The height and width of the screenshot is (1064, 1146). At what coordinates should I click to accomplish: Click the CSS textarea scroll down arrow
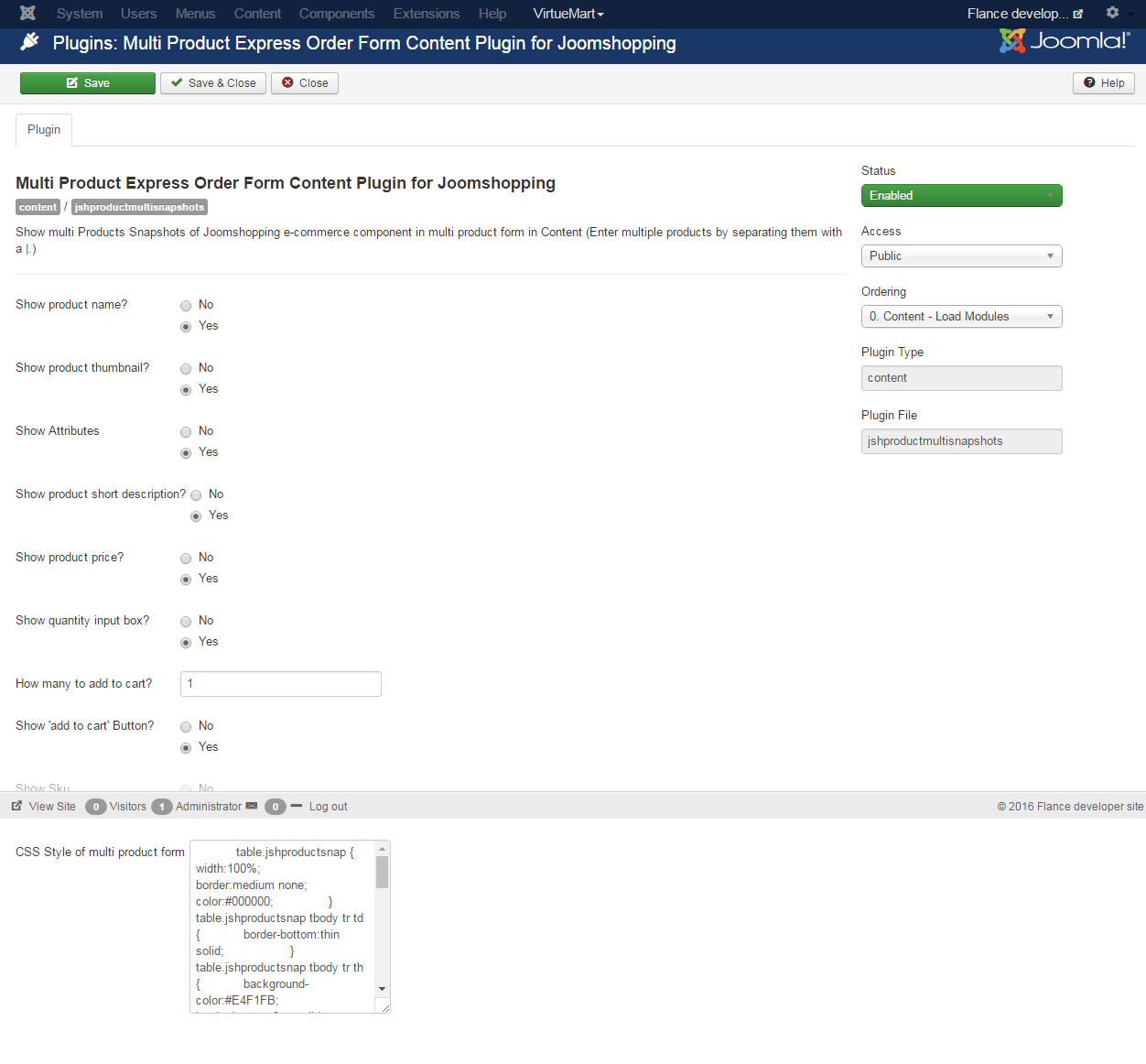(x=383, y=990)
